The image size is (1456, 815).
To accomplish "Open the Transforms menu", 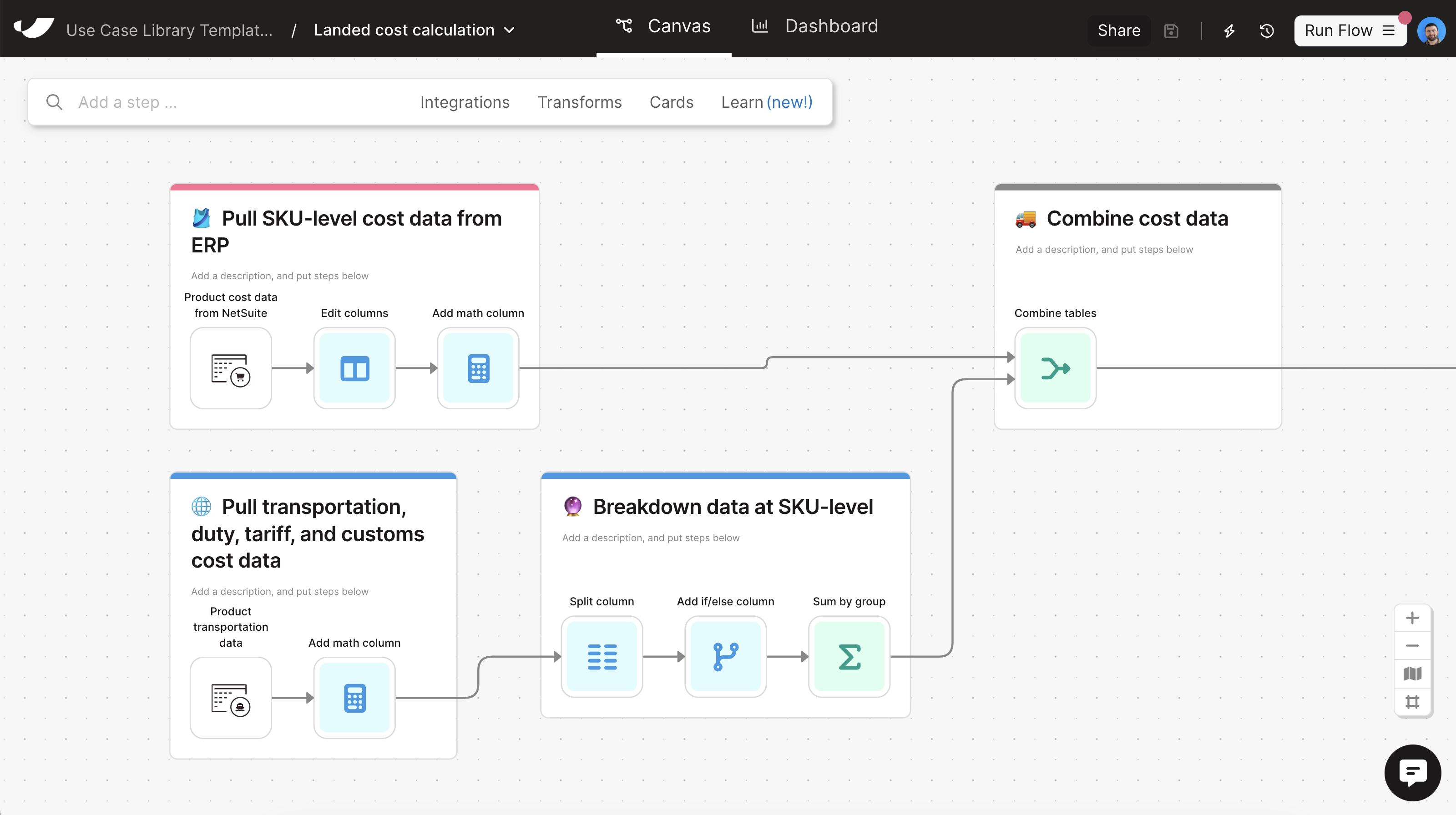I will tap(579, 102).
